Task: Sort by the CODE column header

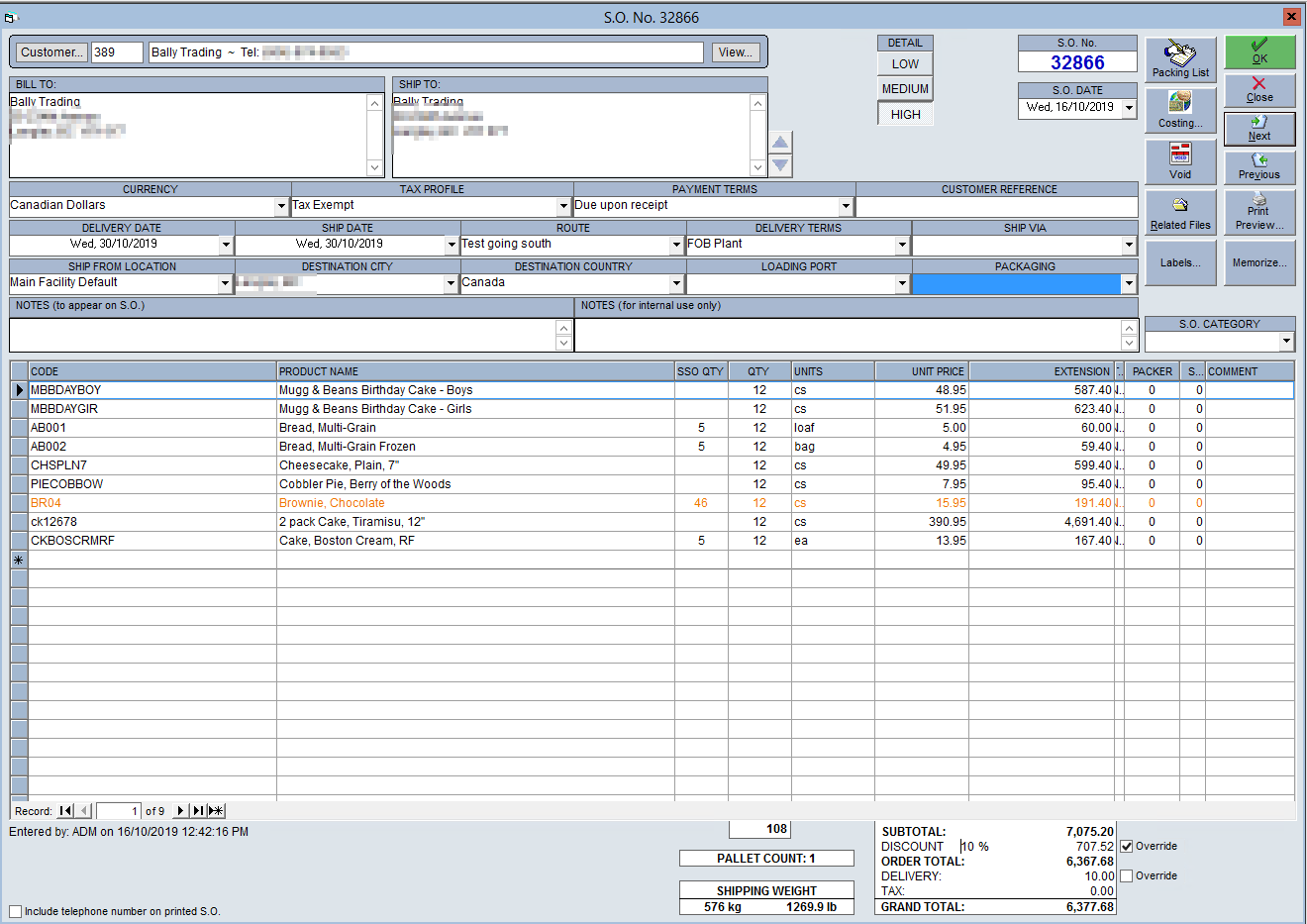Action: click(x=152, y=371)
